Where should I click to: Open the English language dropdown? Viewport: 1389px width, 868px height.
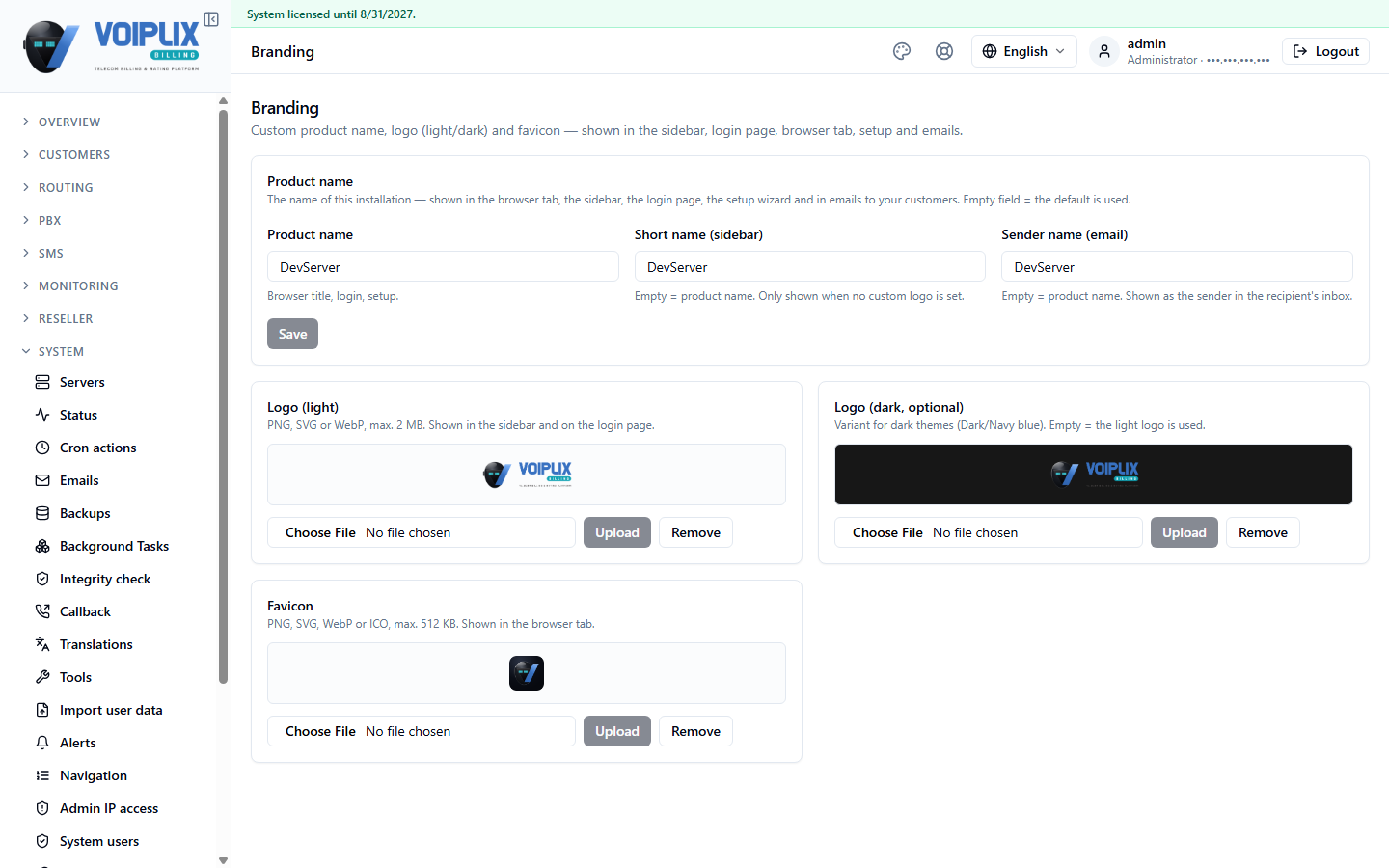click(x=1023, y=51)
